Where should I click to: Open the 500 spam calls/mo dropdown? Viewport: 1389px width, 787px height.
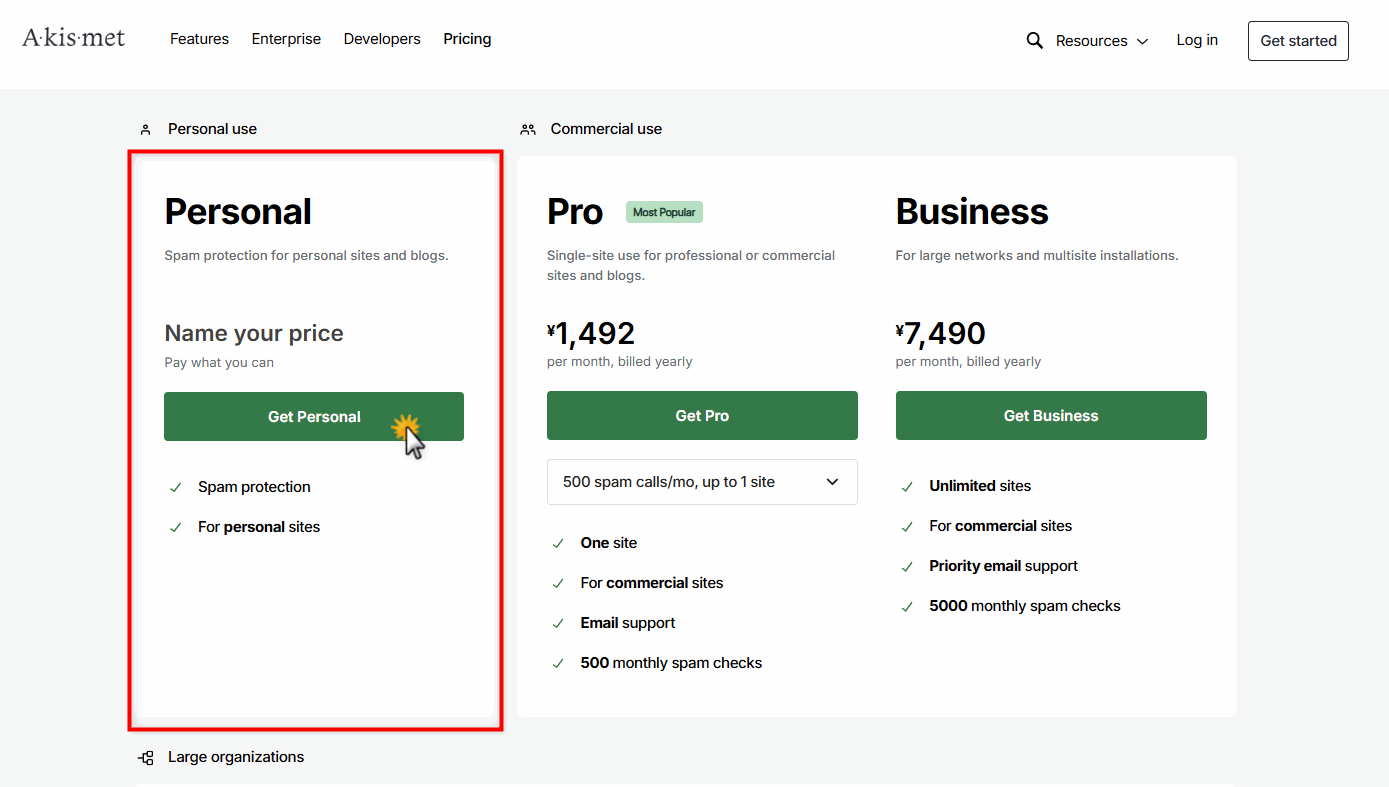pos(702,482)
